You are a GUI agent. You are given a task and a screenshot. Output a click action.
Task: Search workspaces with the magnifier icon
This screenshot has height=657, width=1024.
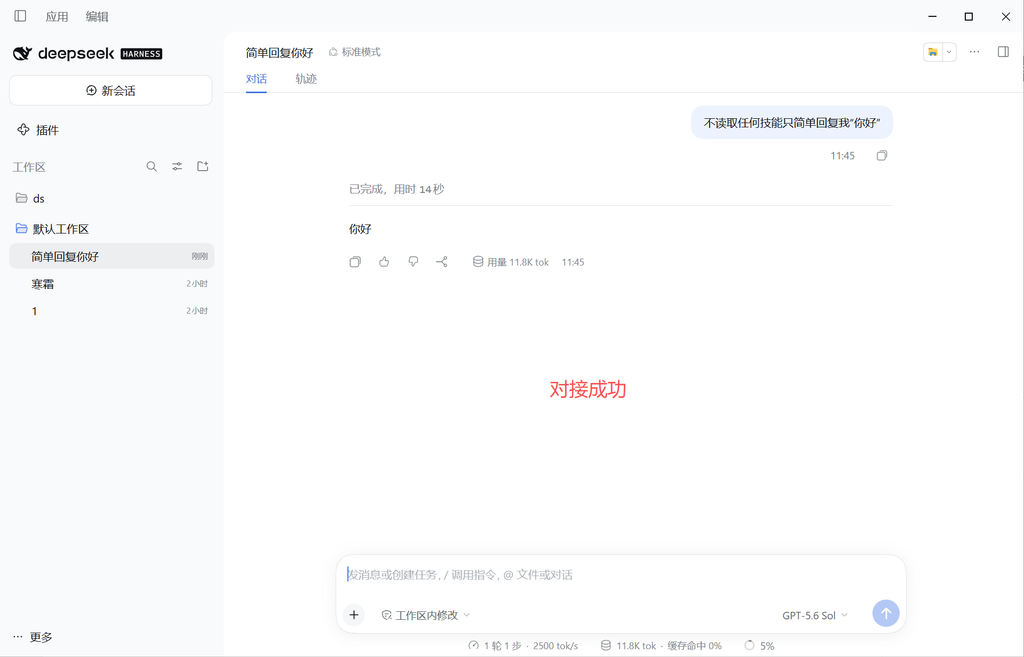152,167
